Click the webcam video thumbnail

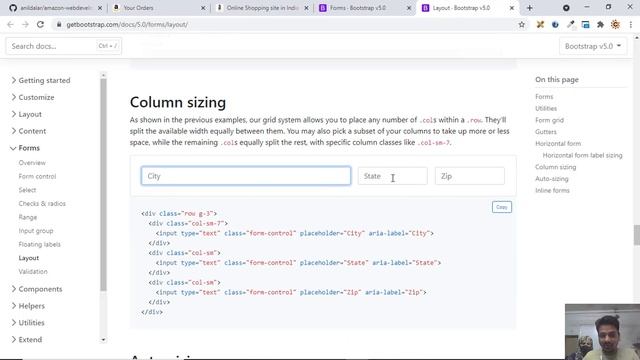coord(602,331)
